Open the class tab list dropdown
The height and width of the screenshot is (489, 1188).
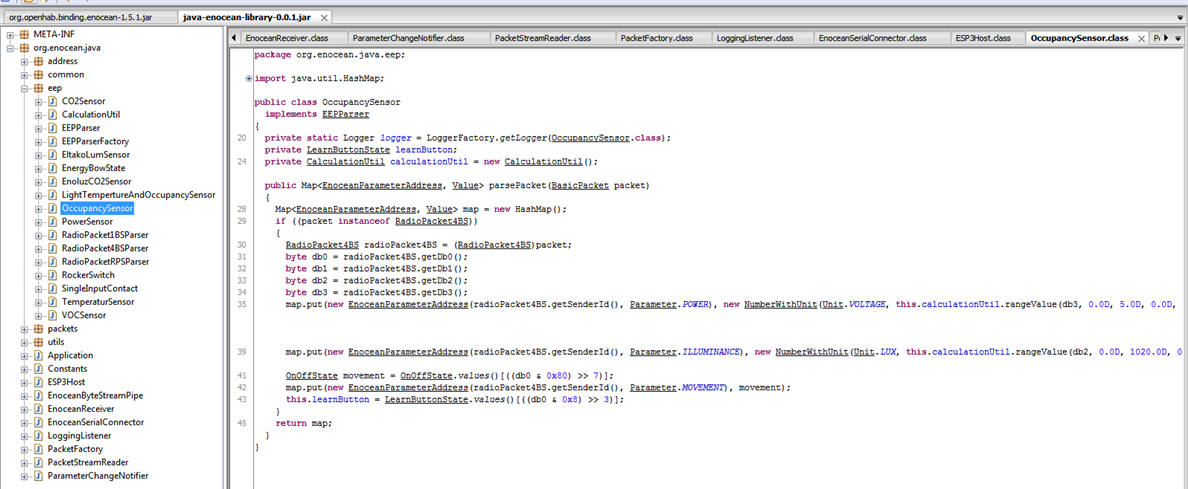tap(1179, 38)
